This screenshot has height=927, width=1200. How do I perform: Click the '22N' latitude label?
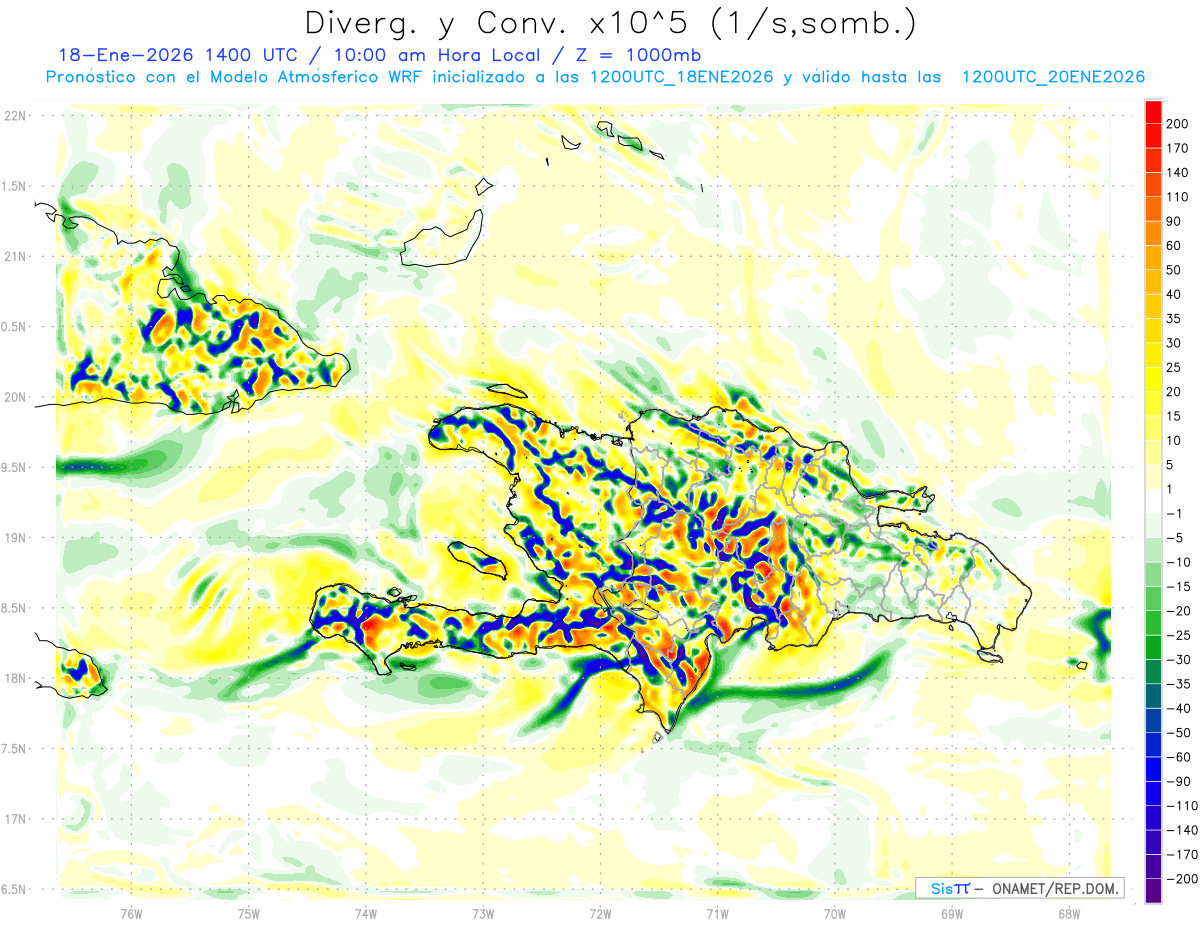(15, 116)
